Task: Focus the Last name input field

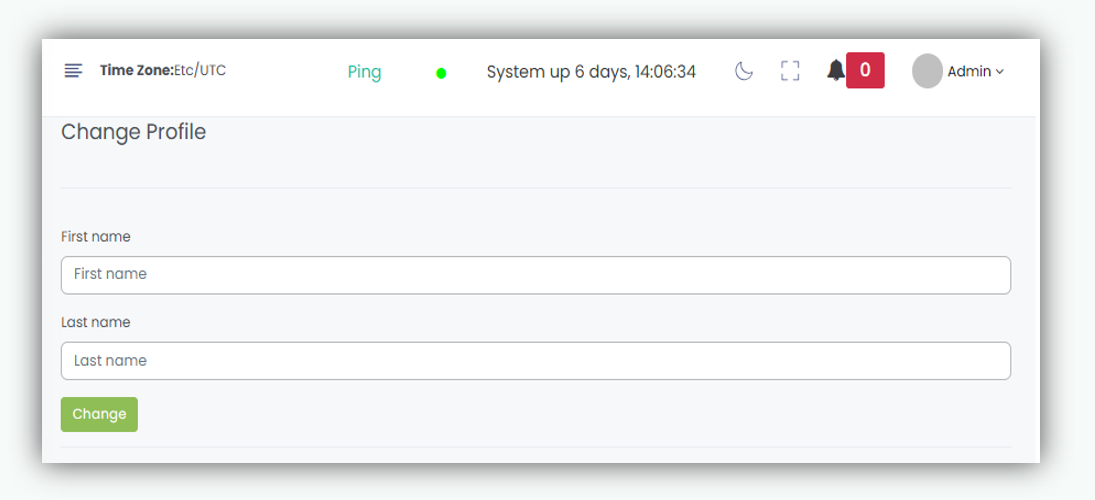Action: click(x=535, y=361)
